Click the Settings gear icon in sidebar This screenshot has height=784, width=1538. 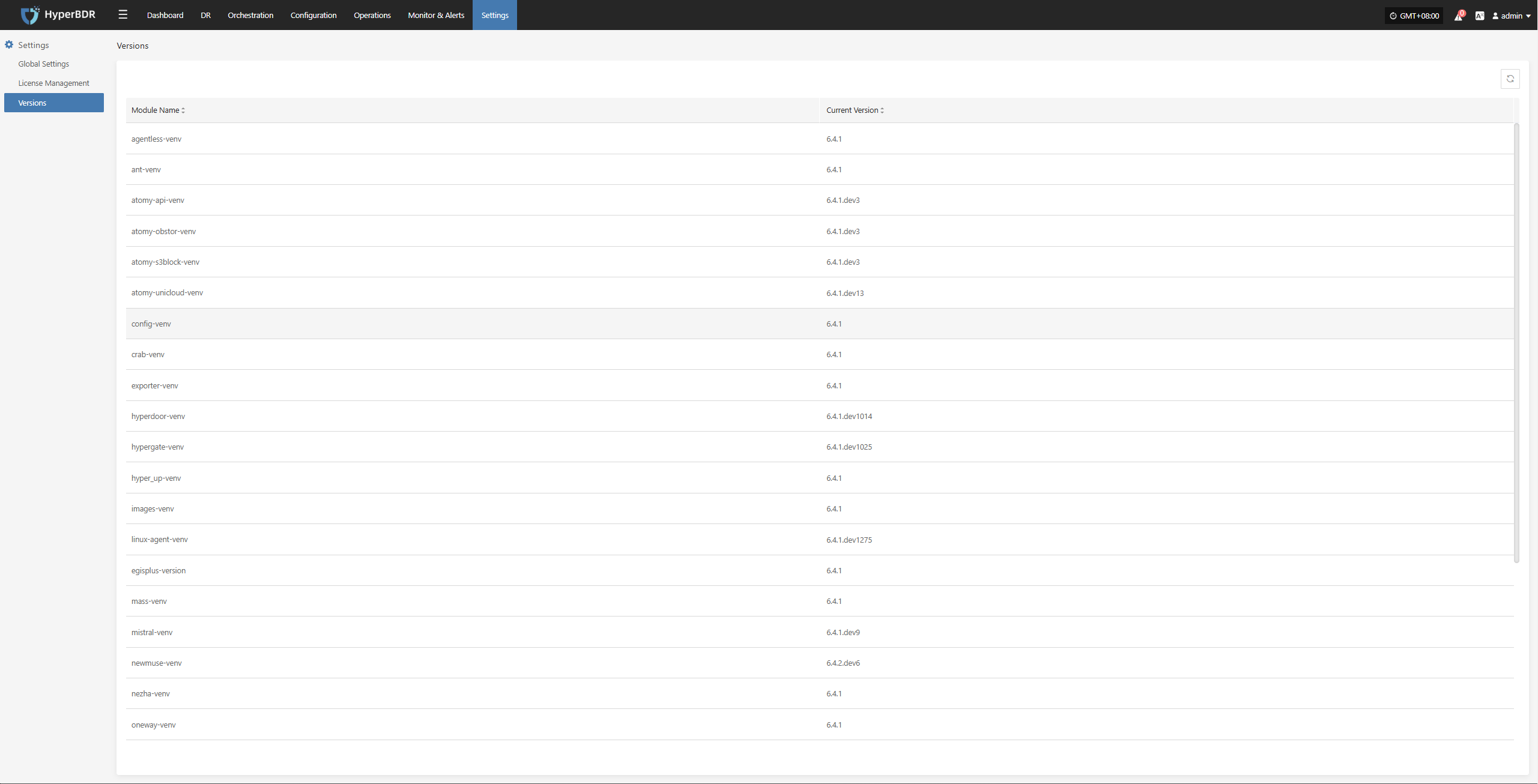(9, 44)
